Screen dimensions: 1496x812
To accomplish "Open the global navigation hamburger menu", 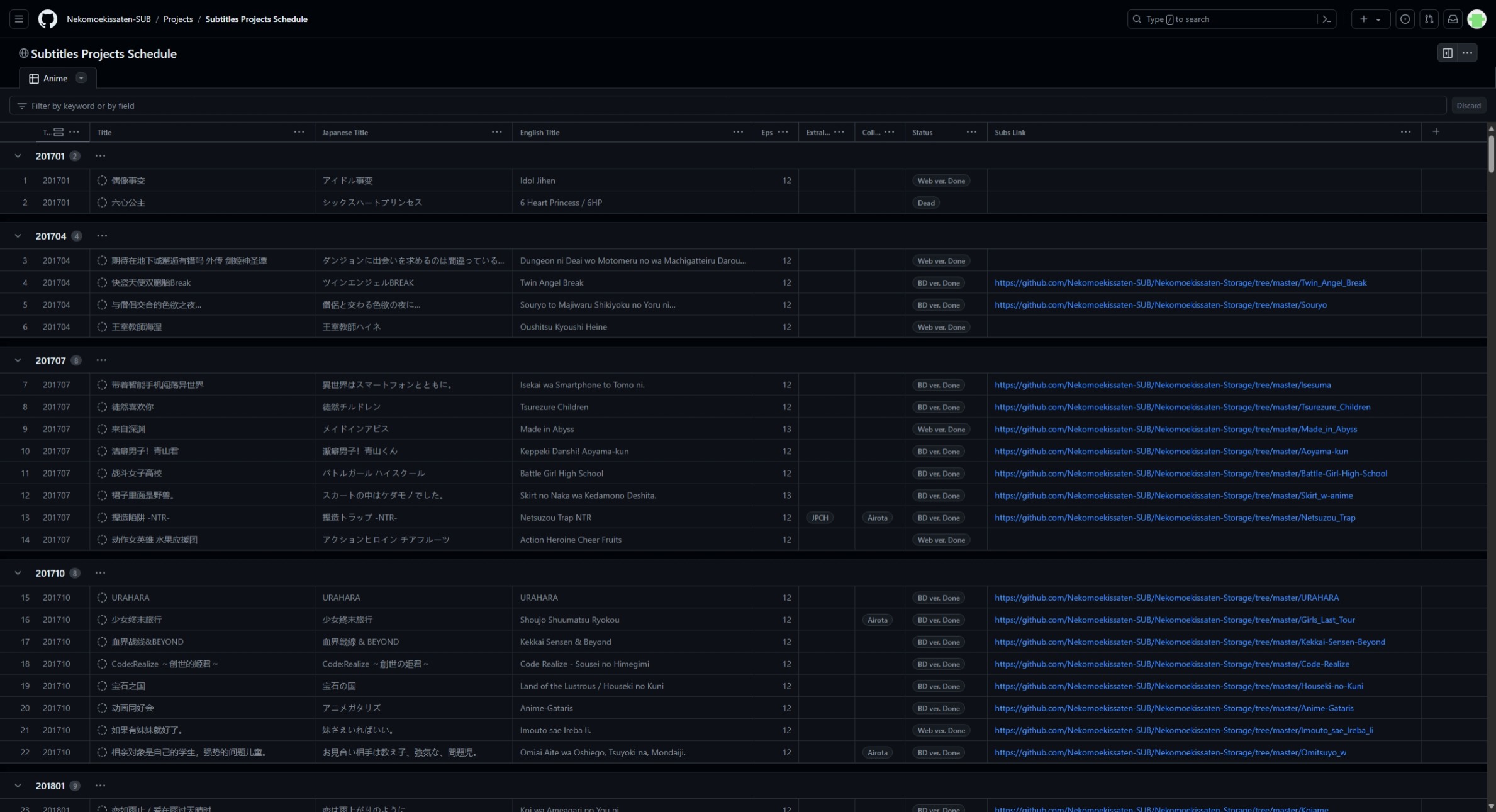I will (x=19, y=19).
